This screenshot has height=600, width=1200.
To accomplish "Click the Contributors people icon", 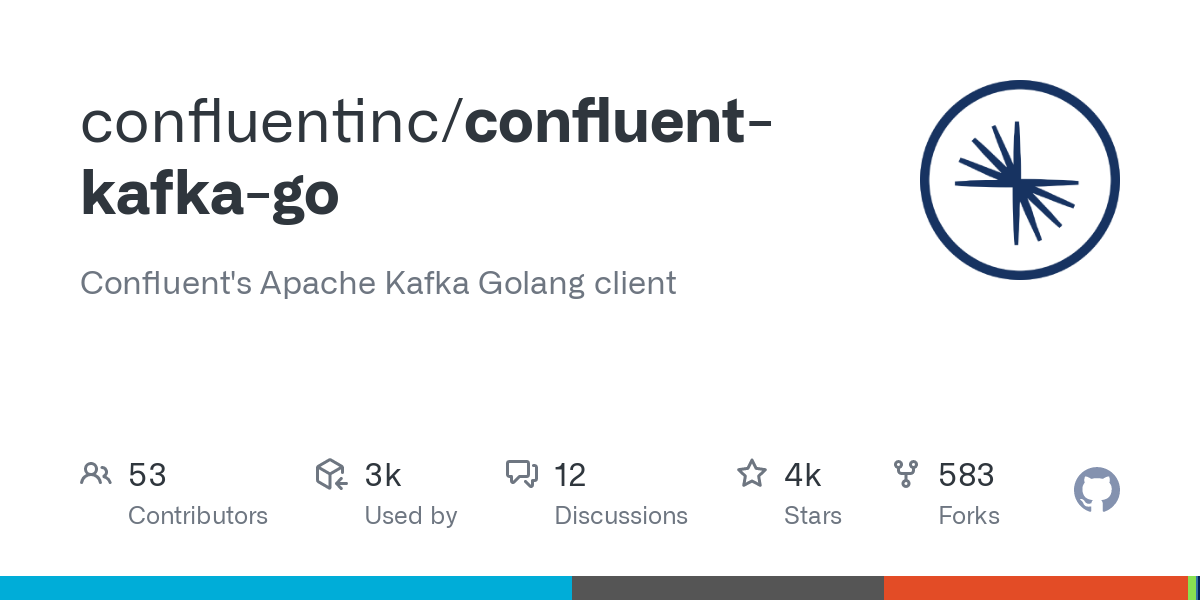I will pos(96,474).
